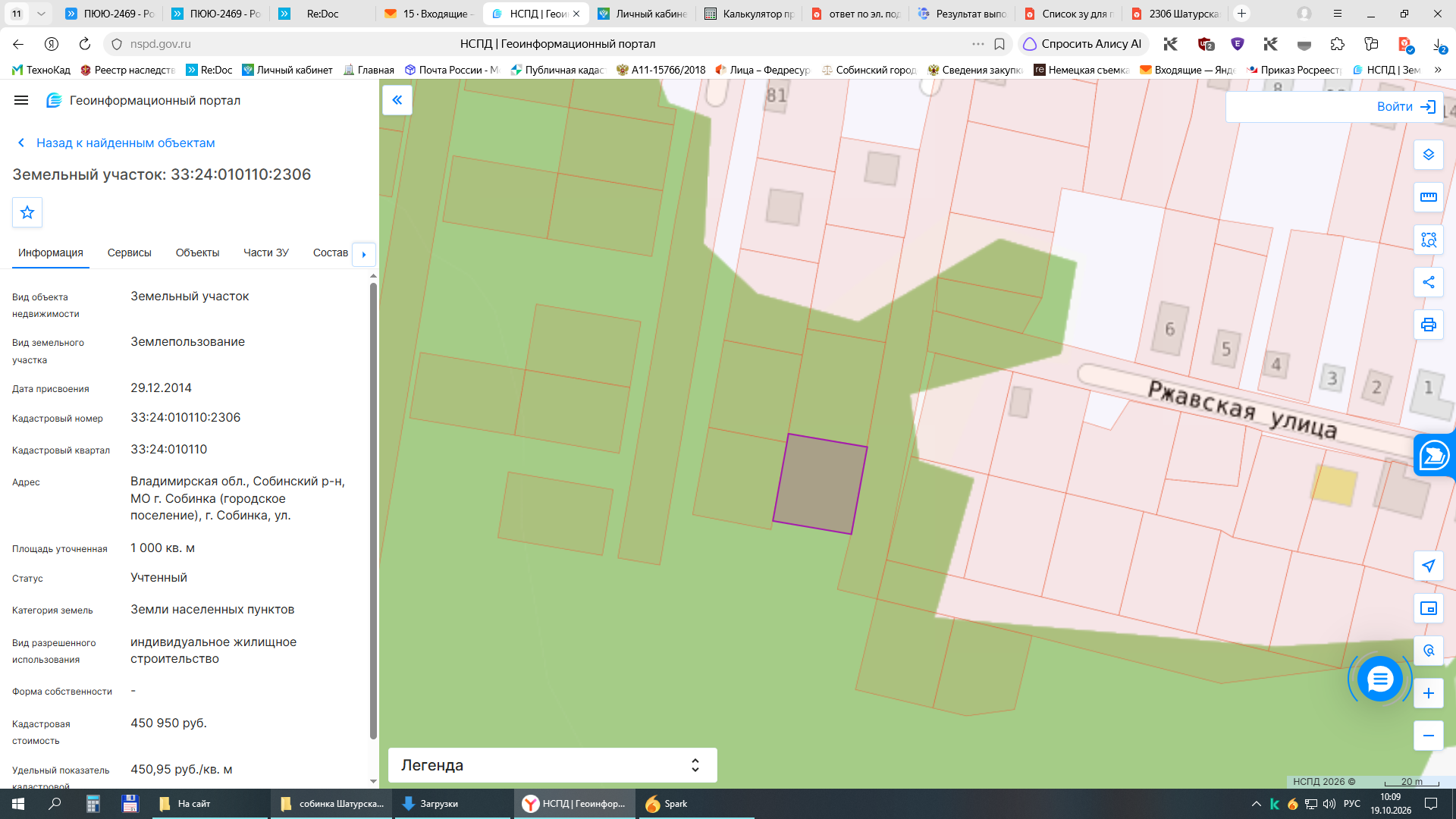Click the info panel vertical scrollbar
The height and width of the screenshot is (819, 1456).
[373, 510]
